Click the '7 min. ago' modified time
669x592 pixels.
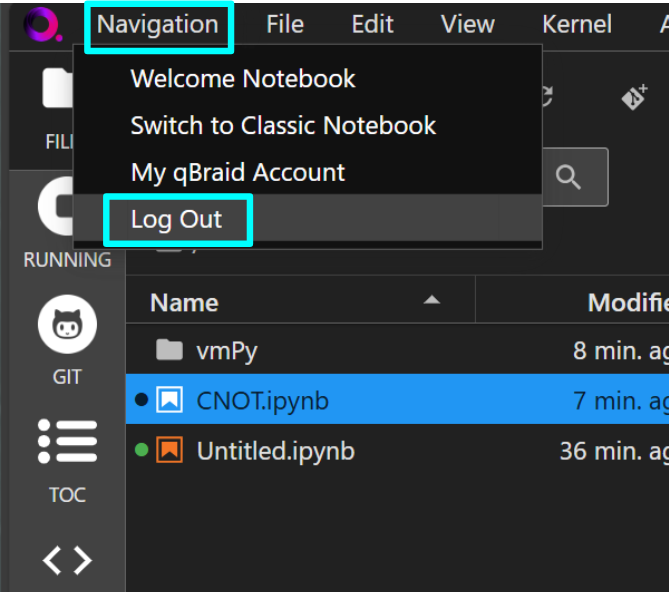(621, 400)
